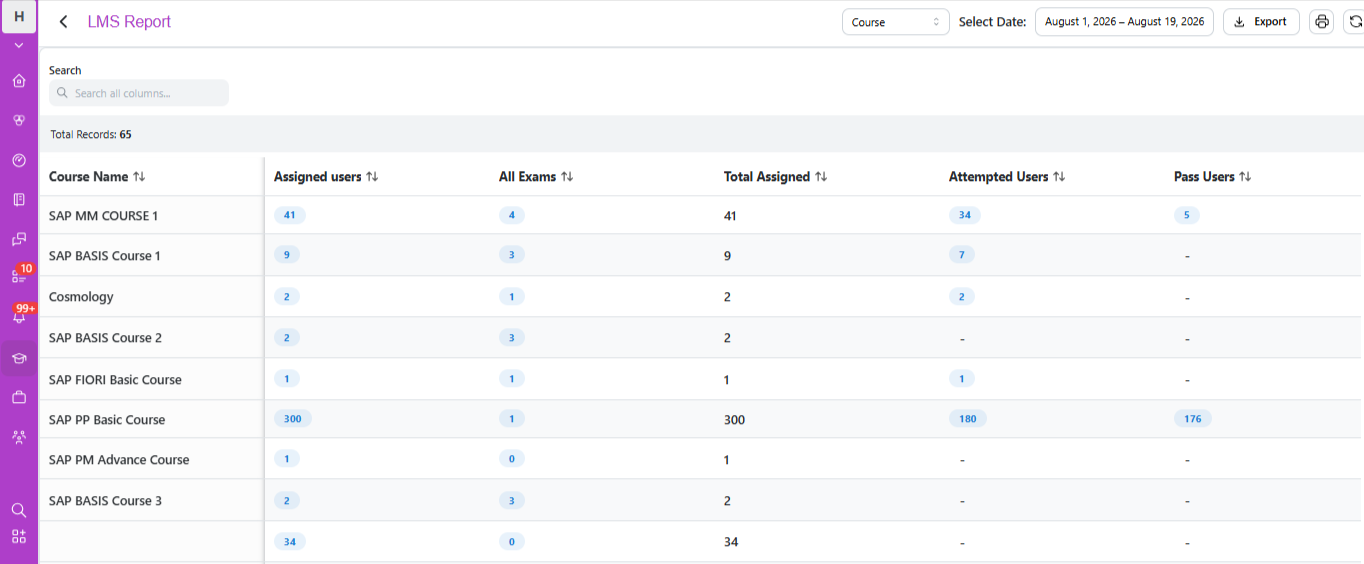Screen dimensions: 1364x564
Task: Click the print icon button
Action: (x=1322, y=22)
